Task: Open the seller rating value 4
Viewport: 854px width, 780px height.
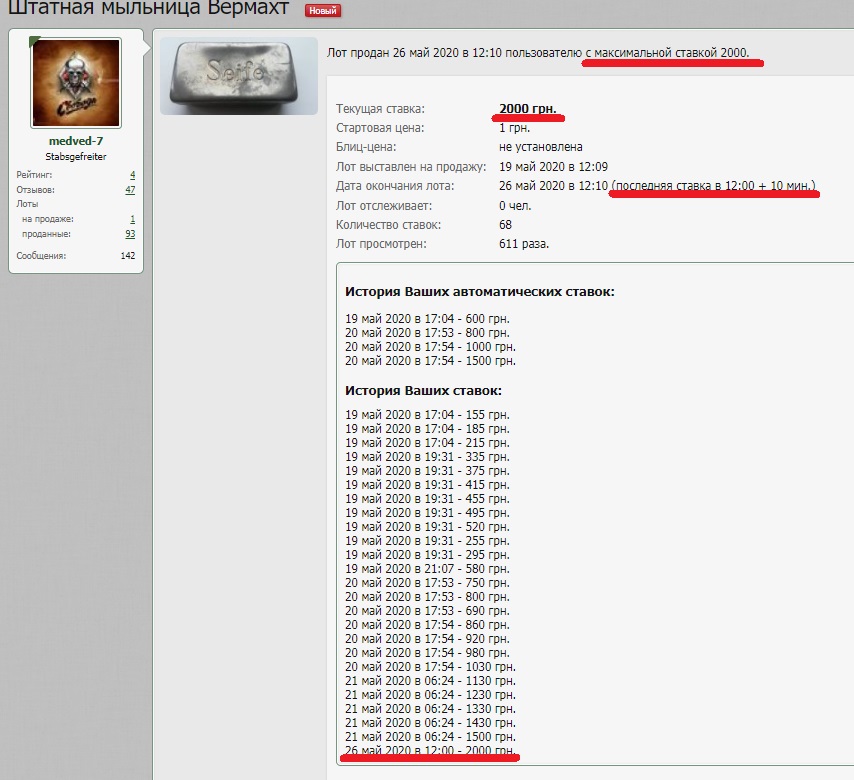Action: [132, 175]
